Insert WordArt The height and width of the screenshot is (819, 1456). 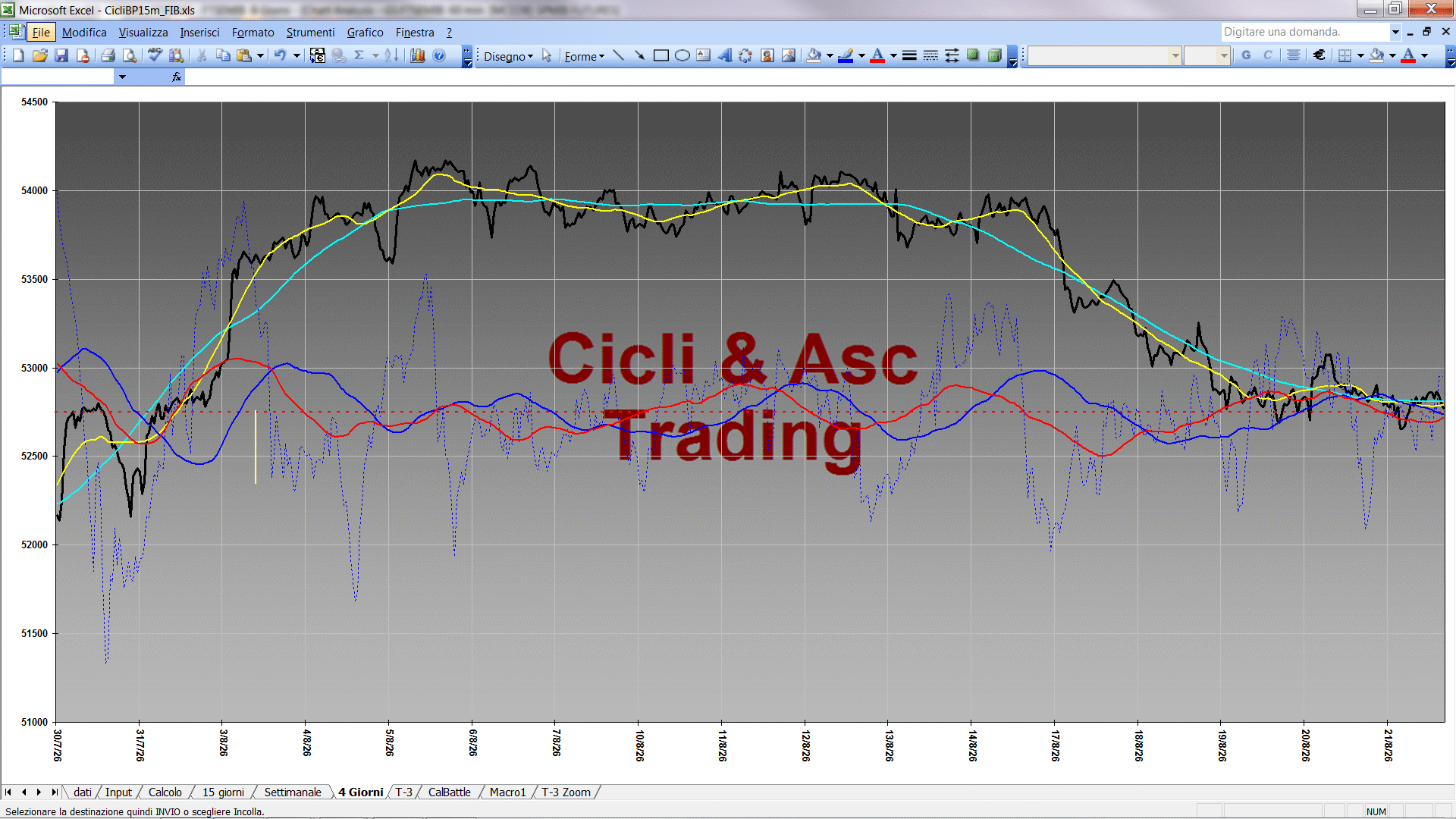coord(725,55)
